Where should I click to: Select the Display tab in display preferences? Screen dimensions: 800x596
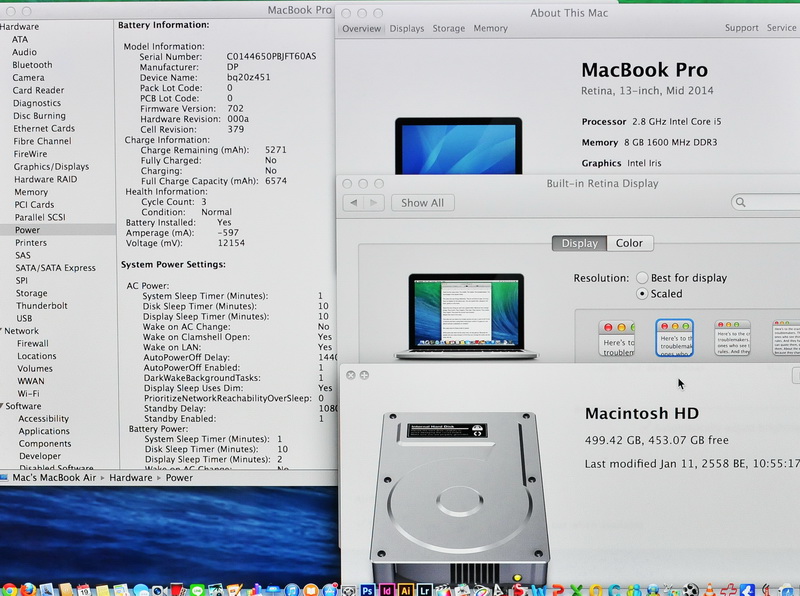pyautogui.click(x=579, y=243)
